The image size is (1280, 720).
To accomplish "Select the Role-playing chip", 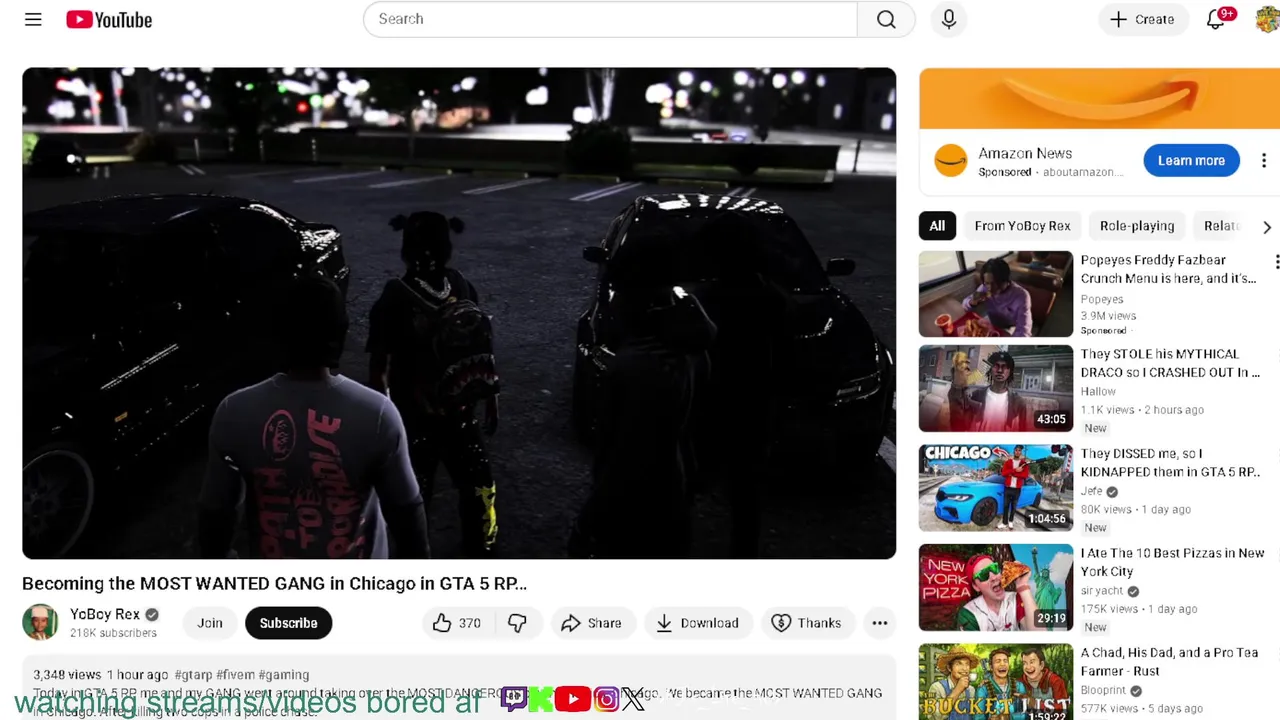I will pos(1137,226).
